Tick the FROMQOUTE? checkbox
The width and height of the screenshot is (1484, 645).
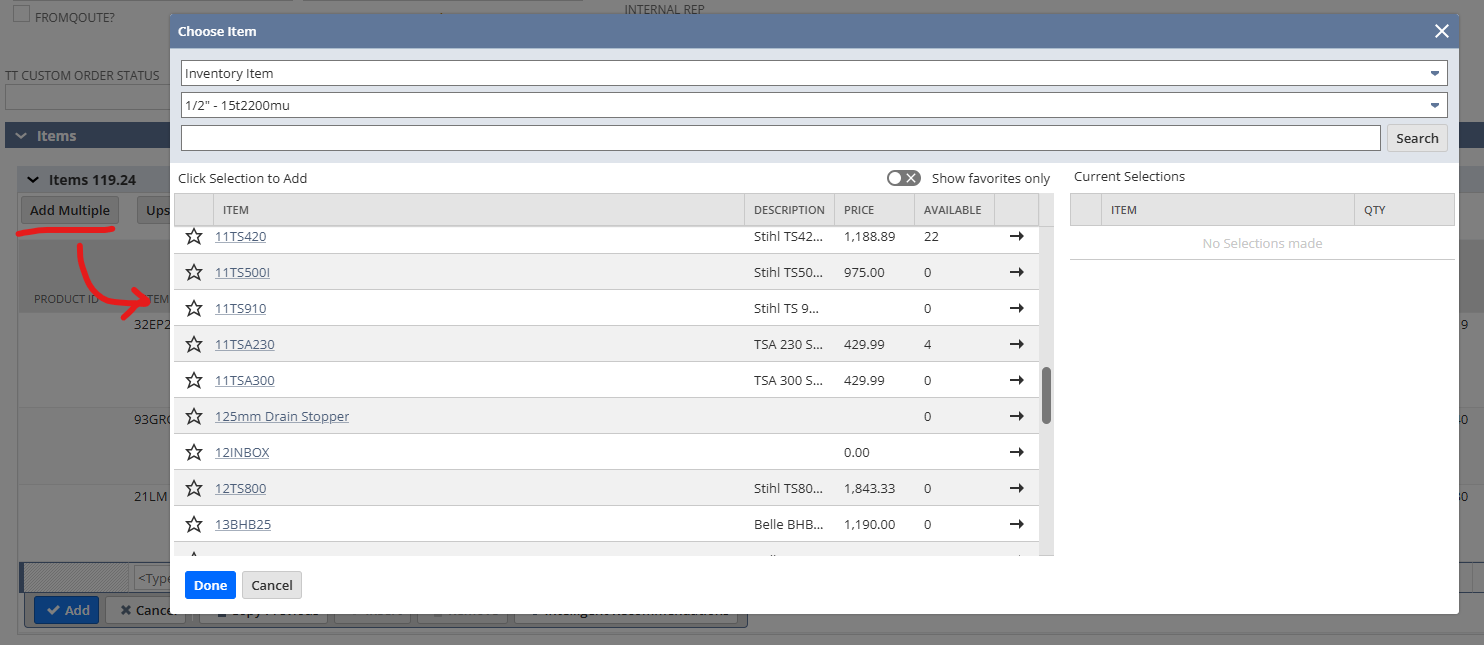(x=21, y=15)
